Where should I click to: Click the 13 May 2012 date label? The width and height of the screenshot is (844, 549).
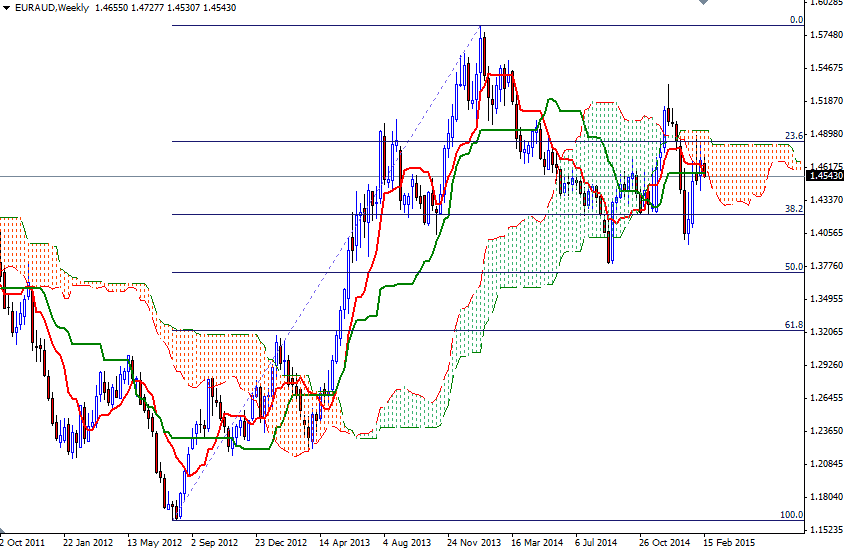click(x=153, y=542)
